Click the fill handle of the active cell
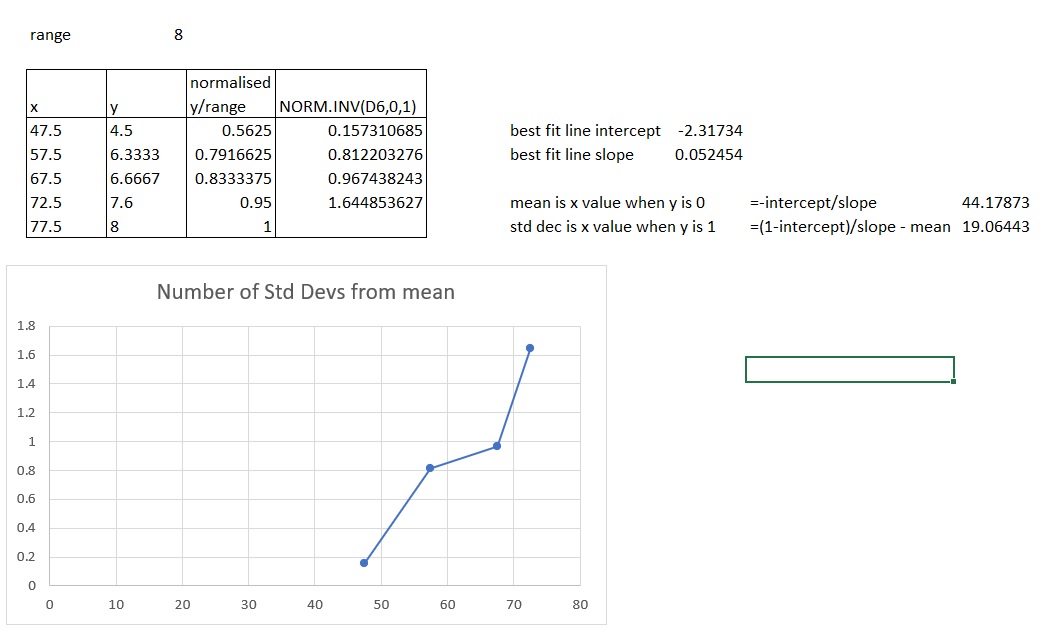 953,381
